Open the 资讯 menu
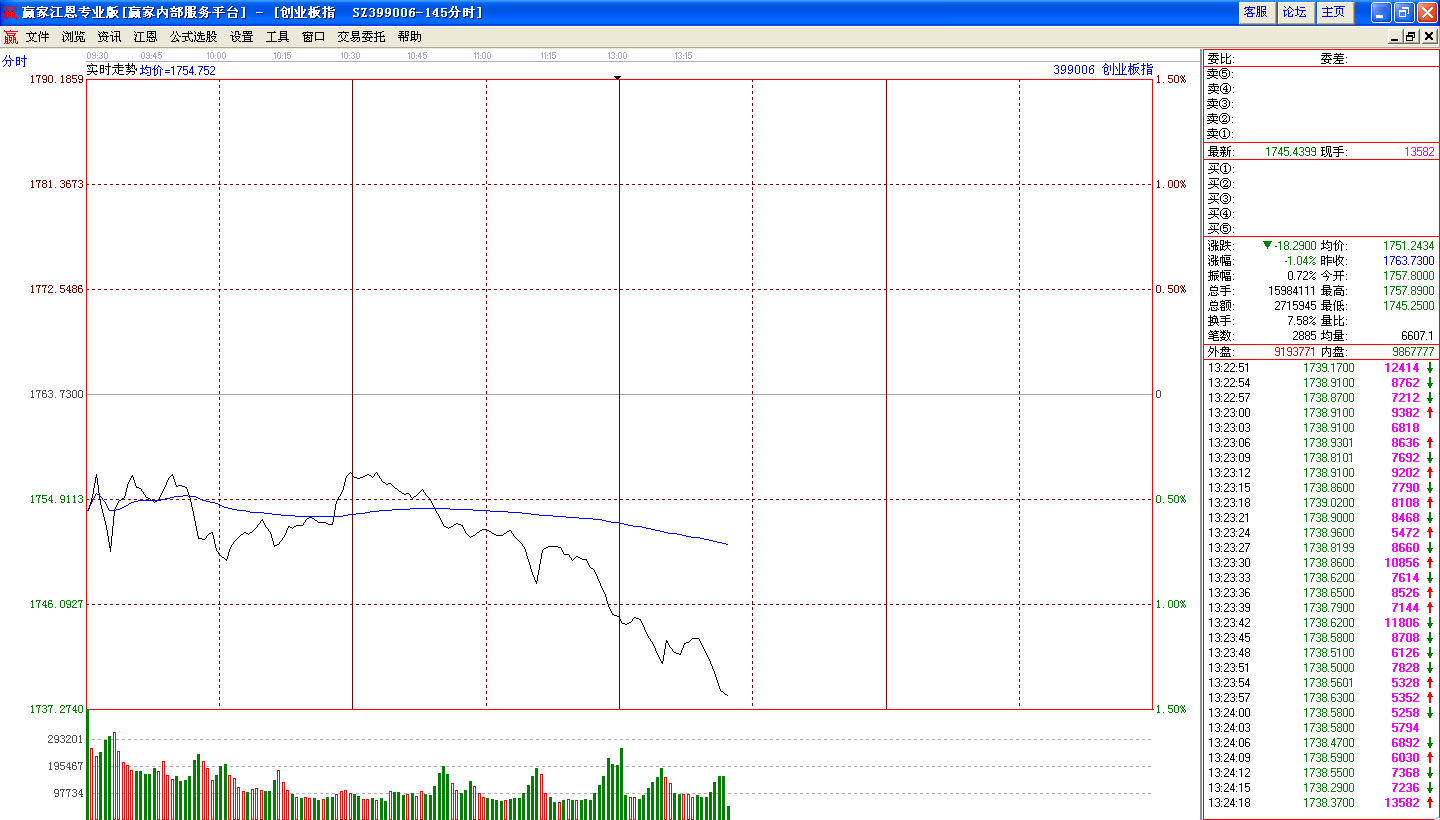1440x820 pixels. (110, 37)
